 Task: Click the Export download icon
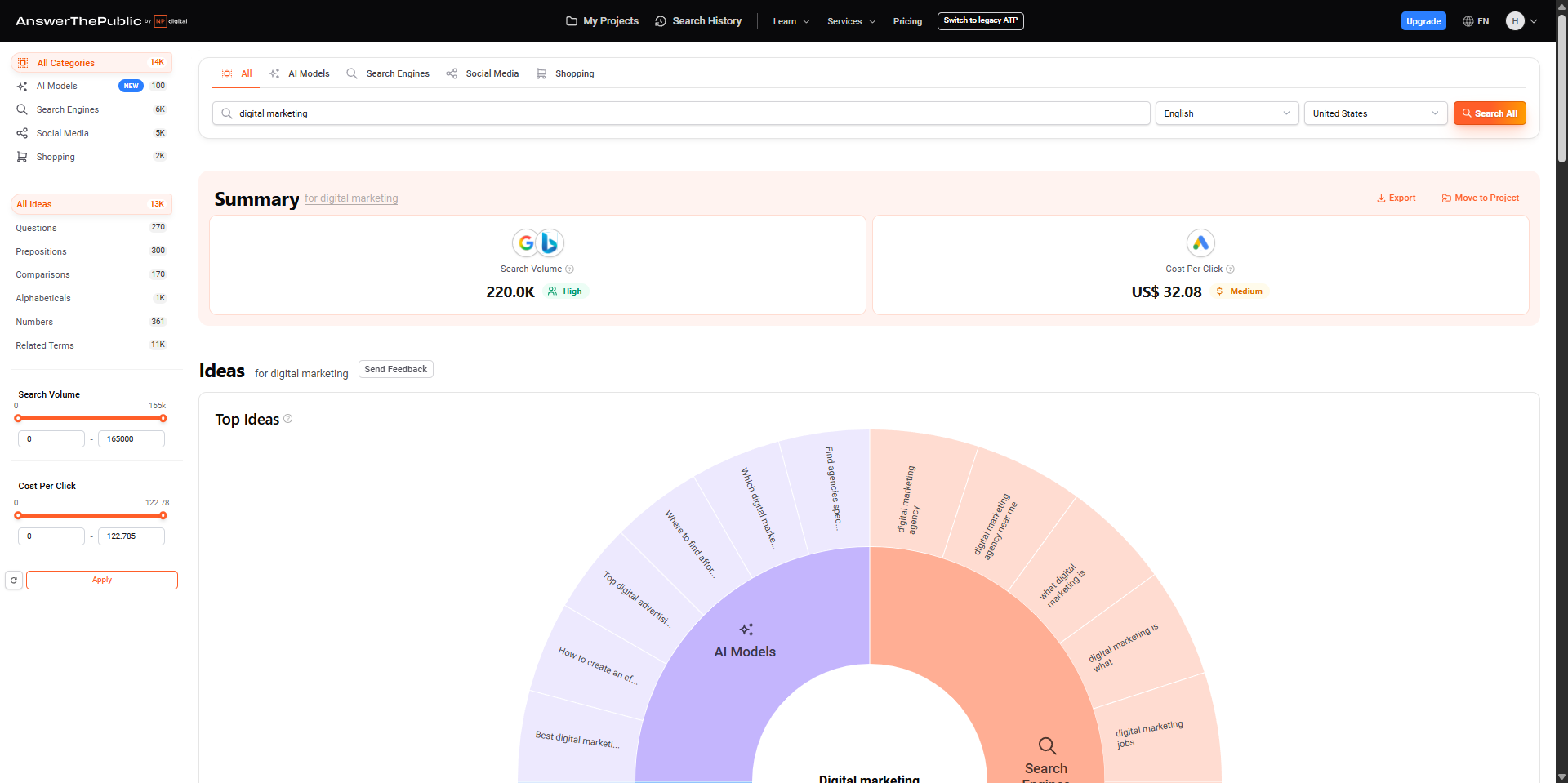[1381, 198]
